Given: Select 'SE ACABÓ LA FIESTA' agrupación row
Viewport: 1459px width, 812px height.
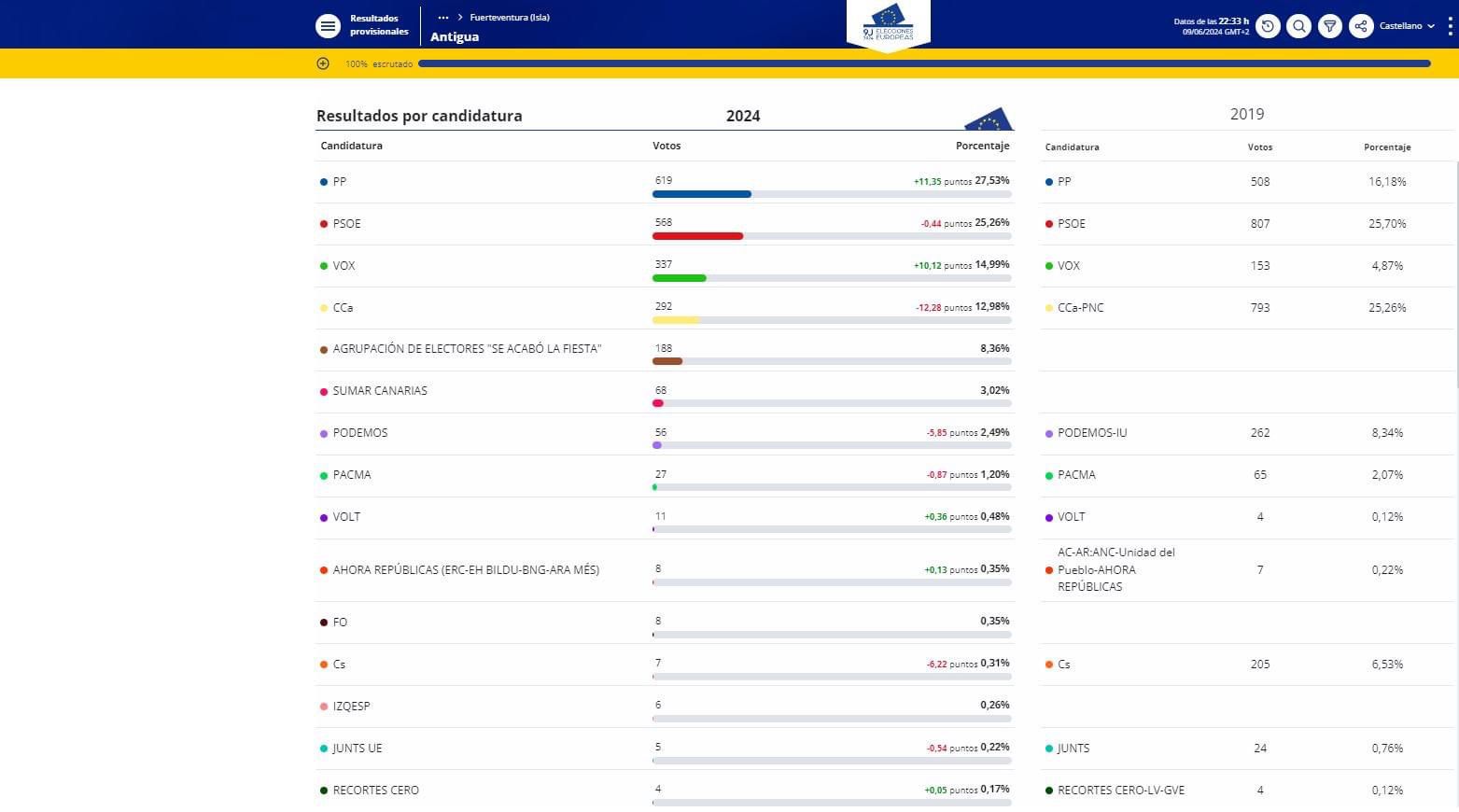Looking at the screenshot, I should 665,350.
